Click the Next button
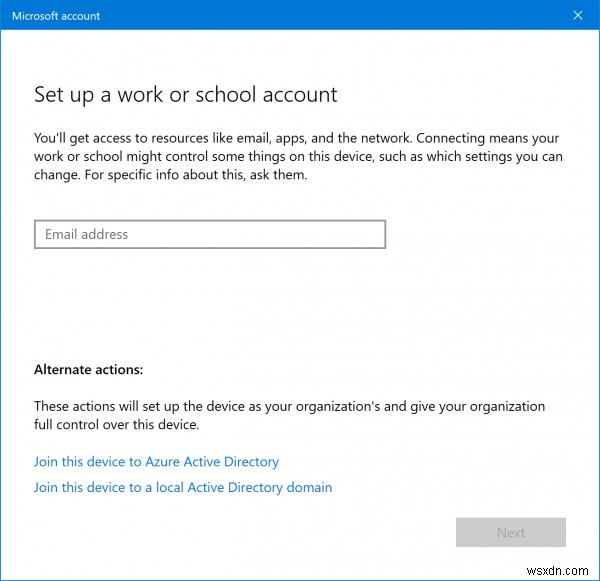Viewport: 600px width, 581px height. (510, 532)
